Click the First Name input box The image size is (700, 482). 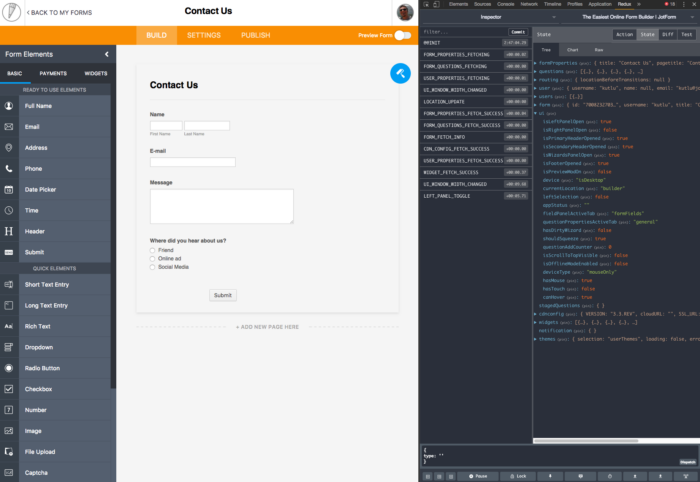[166, 126]
